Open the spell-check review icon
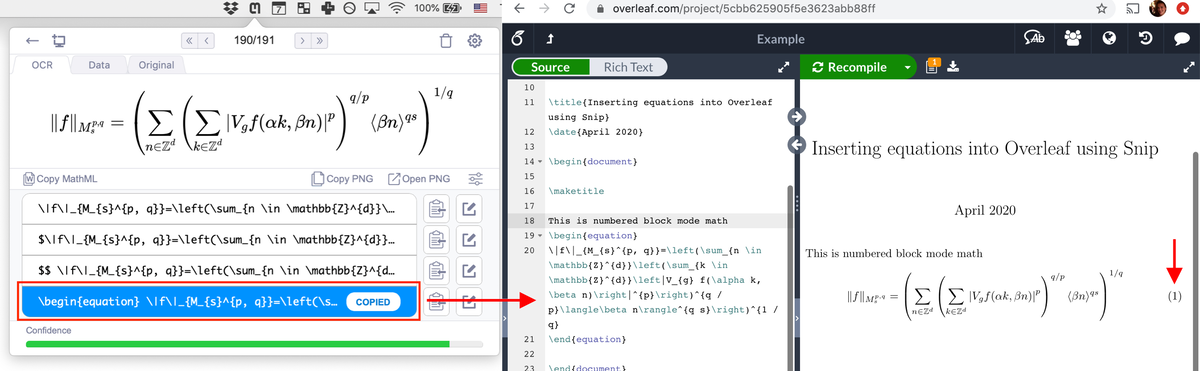The height and width of the screenshot is (371, 1200). pos(1033,39)
